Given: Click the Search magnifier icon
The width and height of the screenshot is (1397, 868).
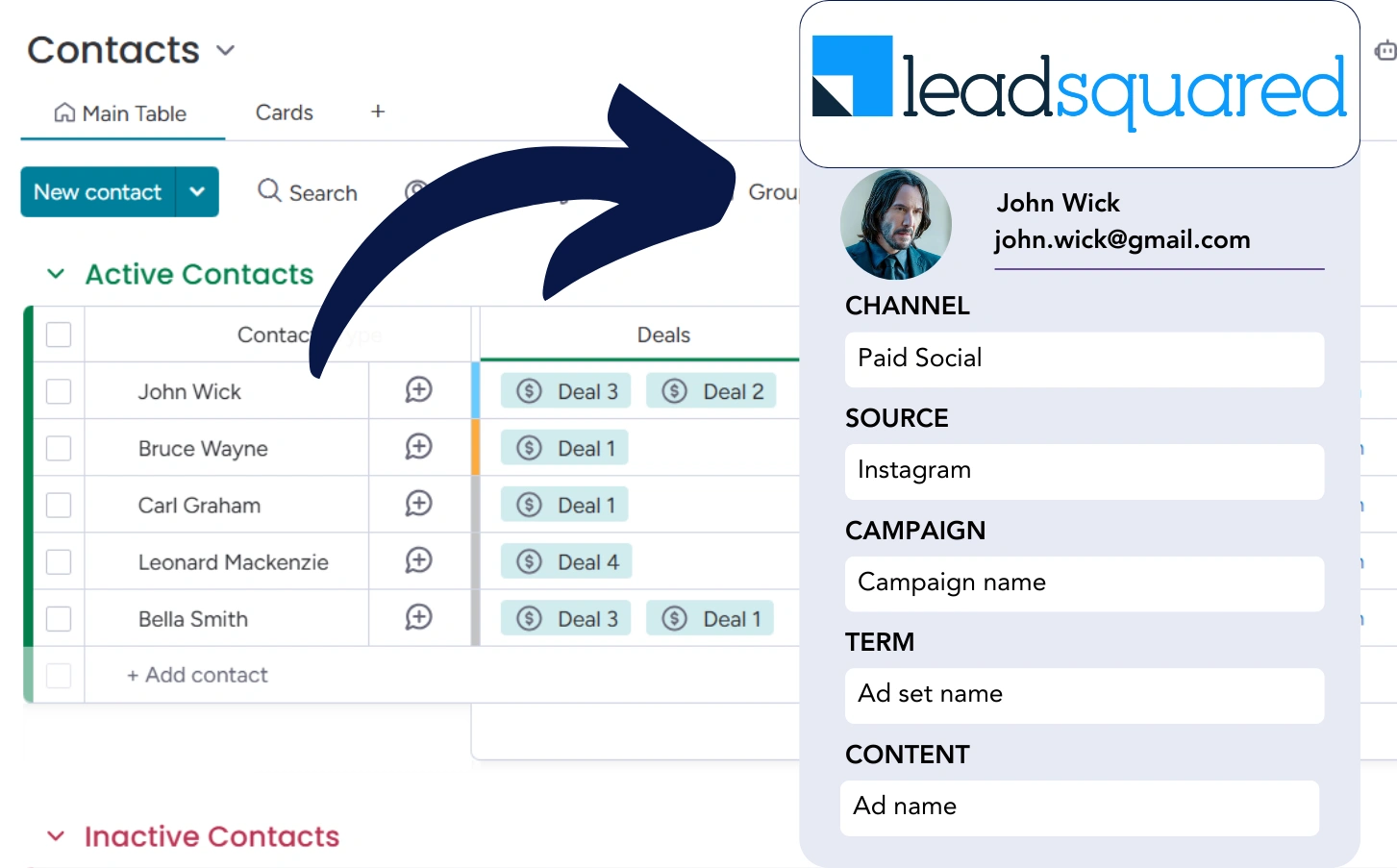Looking at the screenshot, I should (269, 190).
